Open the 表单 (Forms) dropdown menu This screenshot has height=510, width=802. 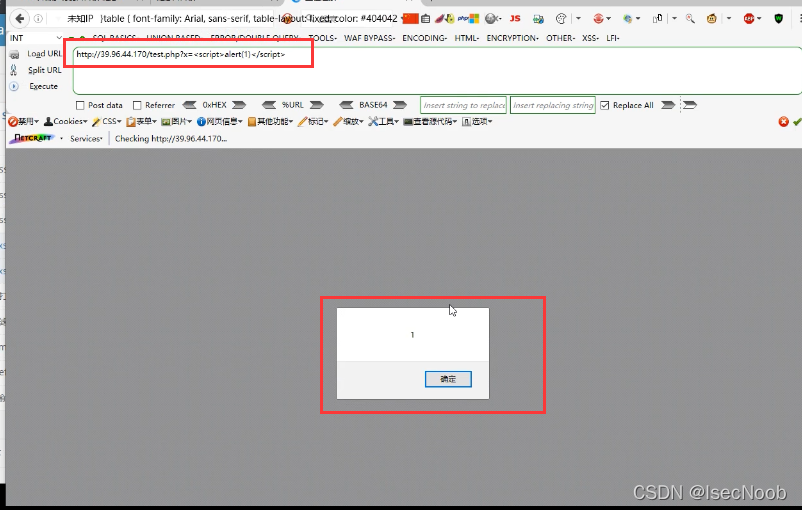tap(142, 122)
